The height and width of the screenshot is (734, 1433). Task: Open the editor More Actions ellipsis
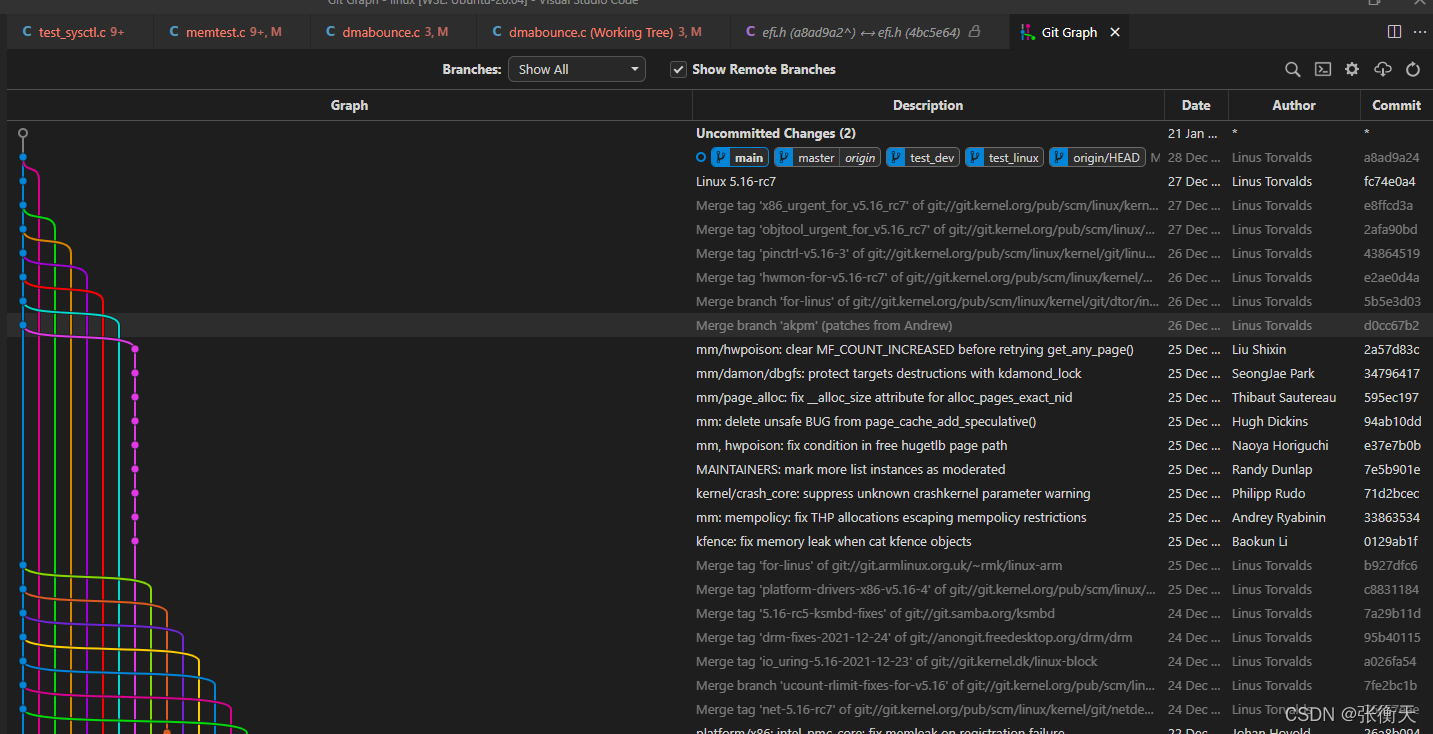[1421, 32]
